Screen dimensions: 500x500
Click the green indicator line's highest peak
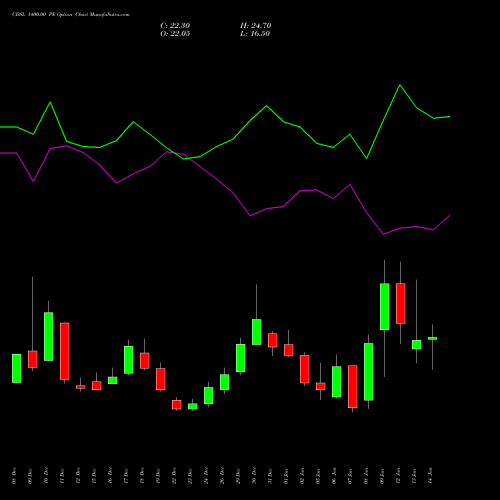tap(400, 85)
